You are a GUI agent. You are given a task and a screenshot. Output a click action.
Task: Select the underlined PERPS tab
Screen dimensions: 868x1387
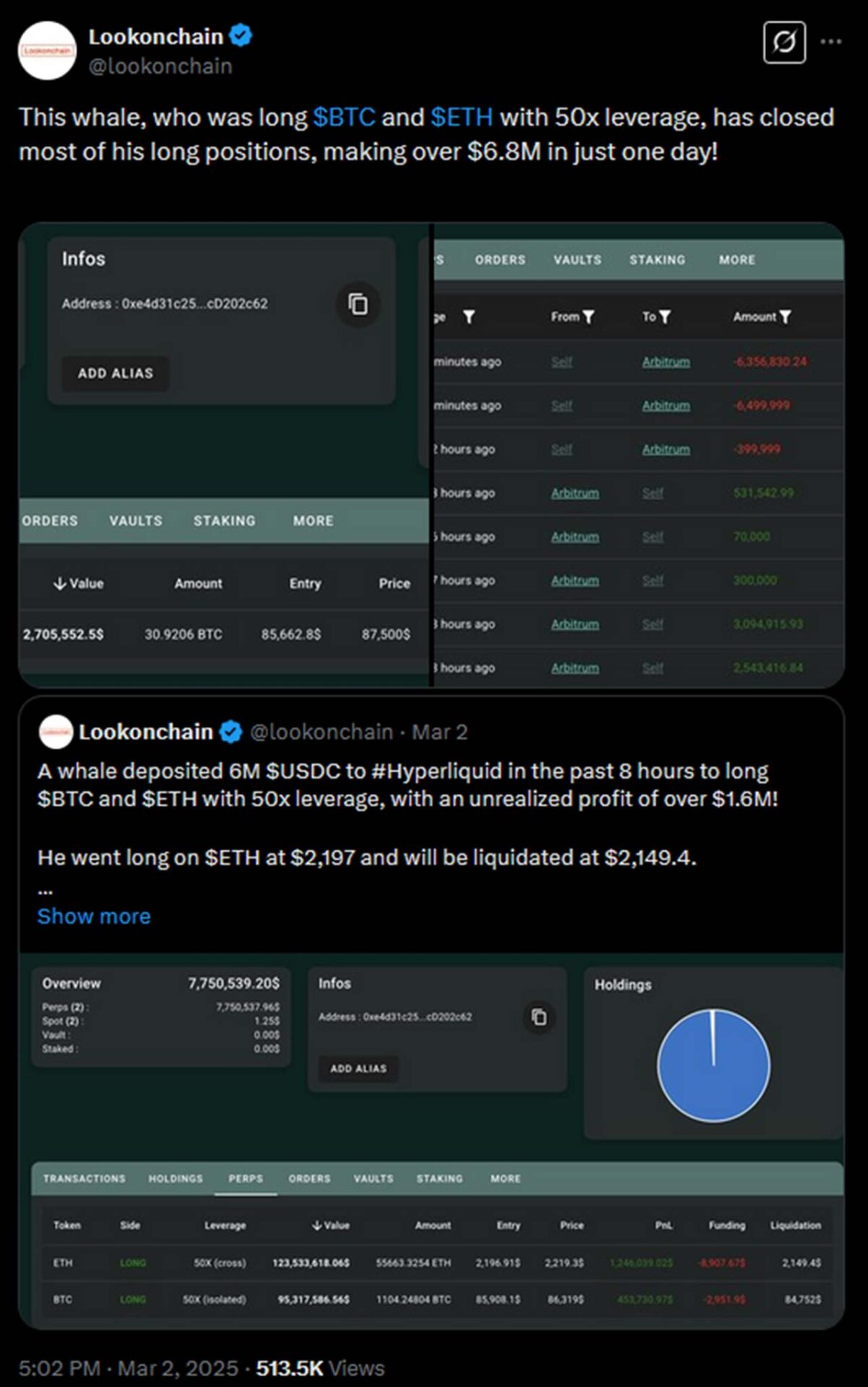point(246,1178)
